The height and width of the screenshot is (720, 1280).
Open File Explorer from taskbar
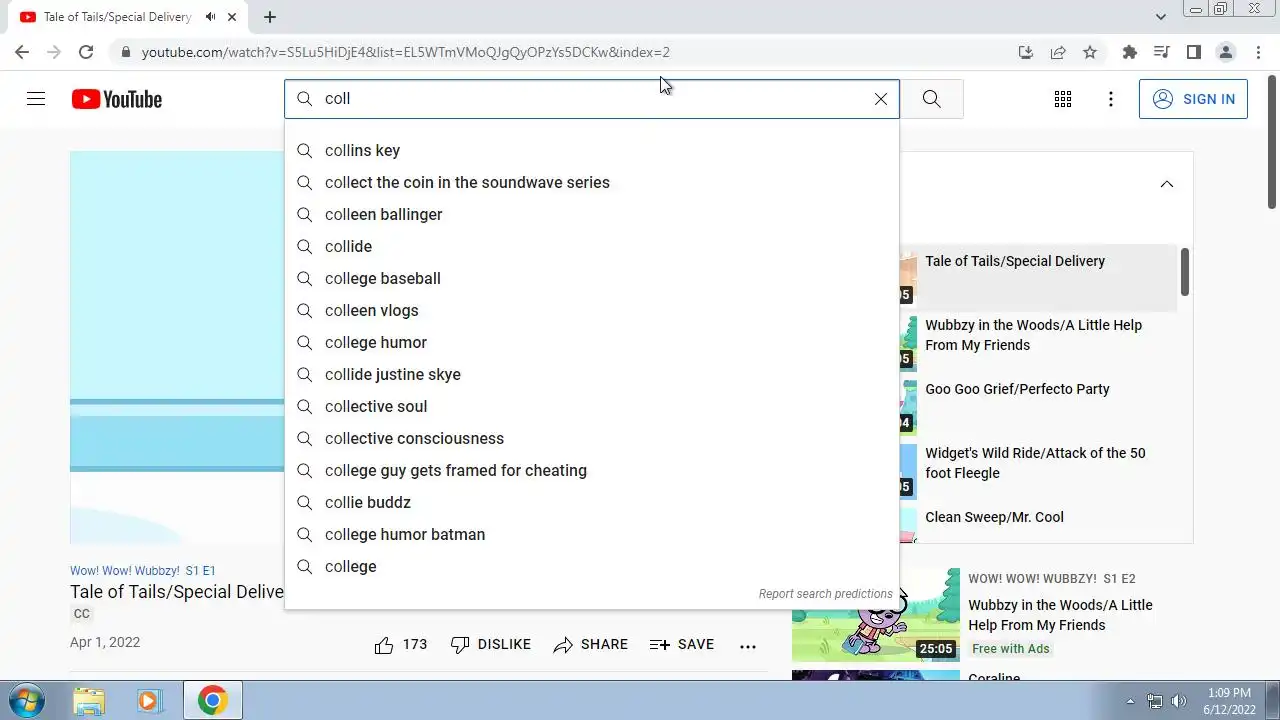pyautogui.click(x=89, y=700)
